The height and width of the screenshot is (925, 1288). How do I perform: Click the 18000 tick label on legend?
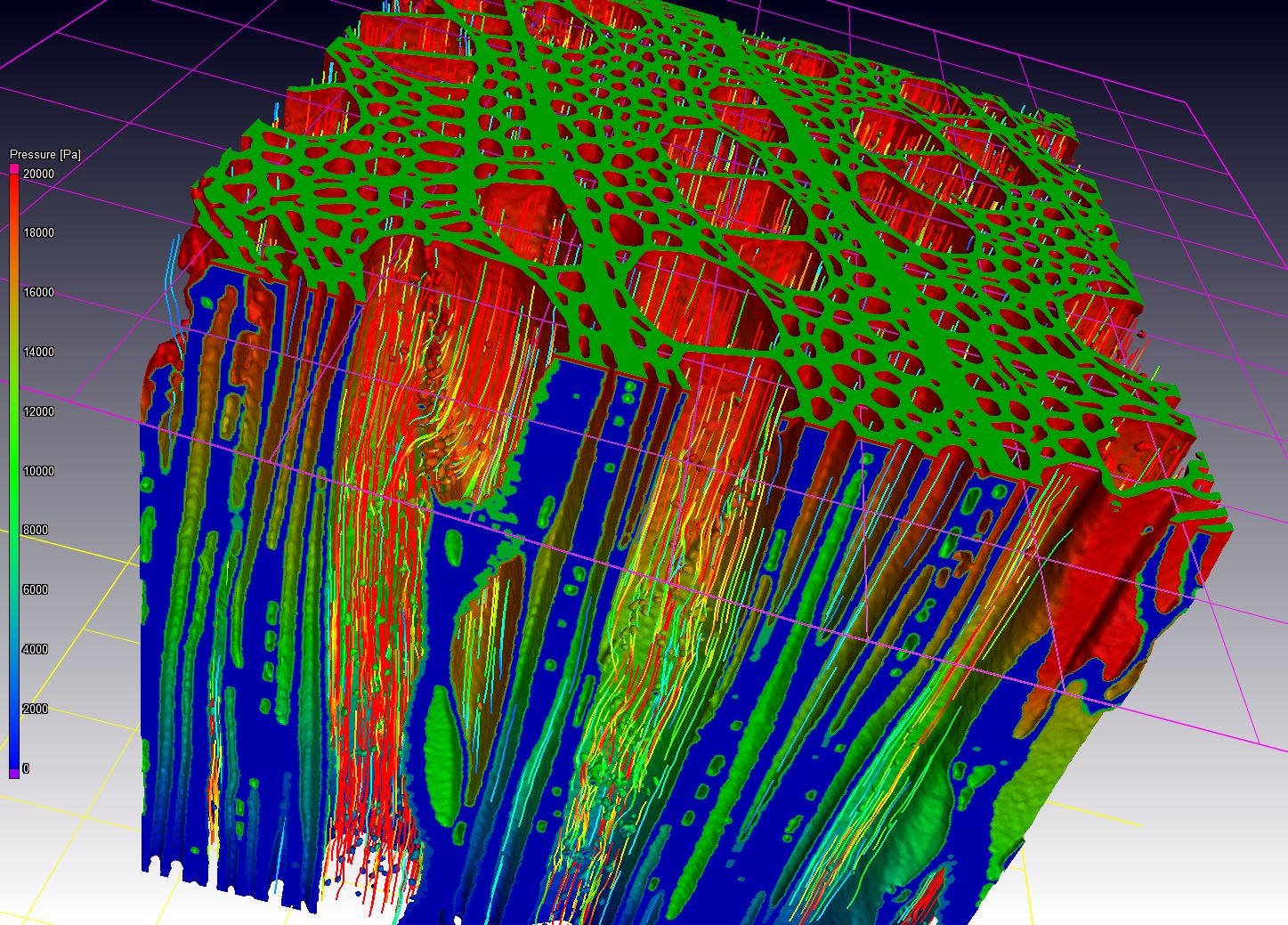(x=38, y=233)
